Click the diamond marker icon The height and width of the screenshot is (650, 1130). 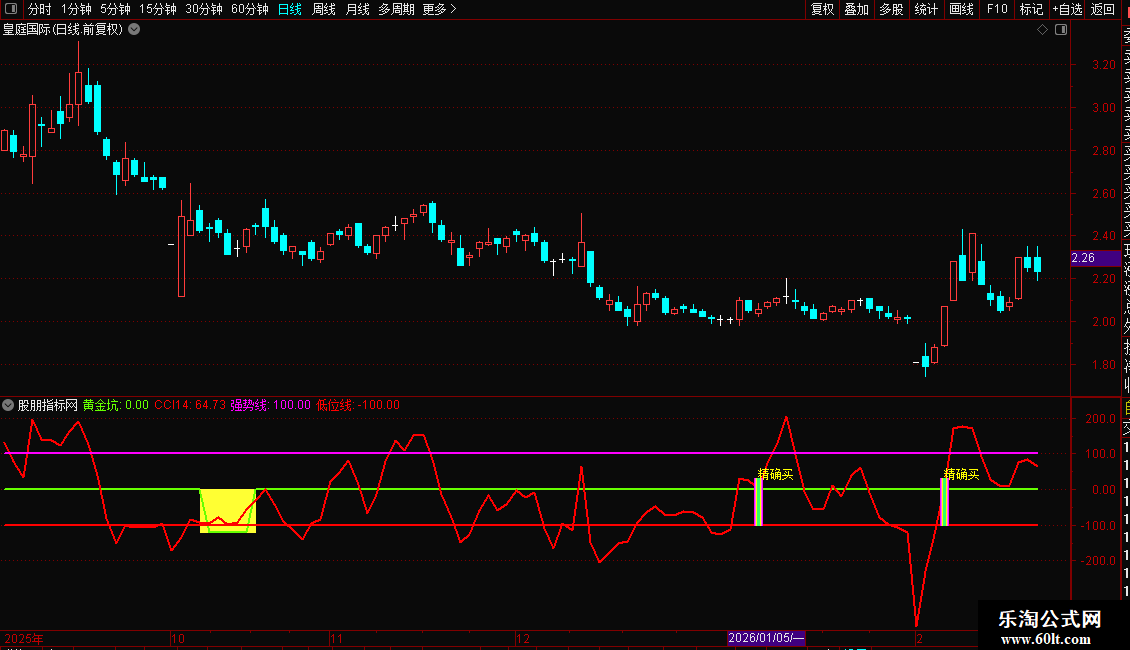tap(1042, 30)
